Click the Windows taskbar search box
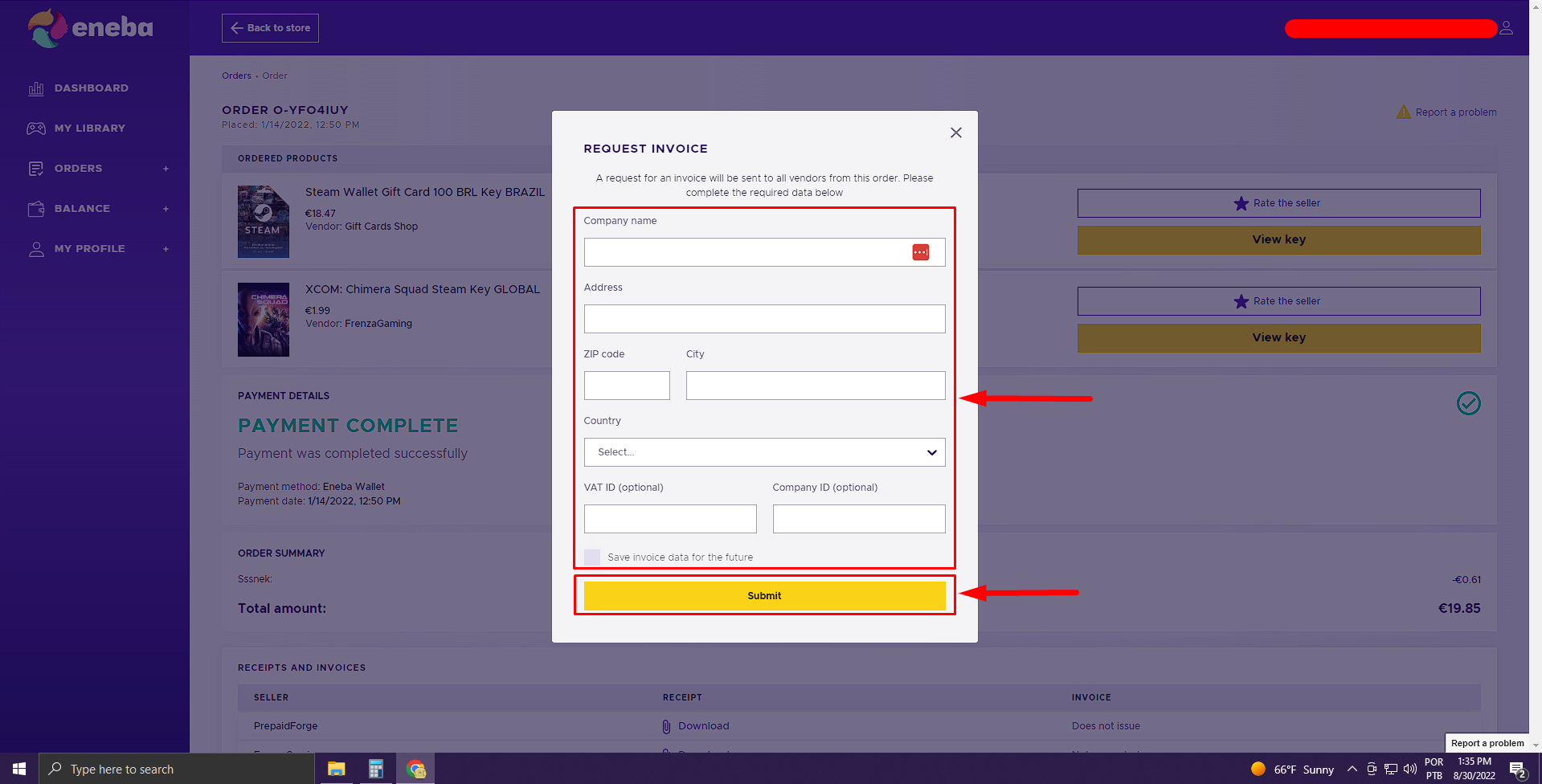Viewport: 1542px width, 784px height. click(x=177, y=769)
